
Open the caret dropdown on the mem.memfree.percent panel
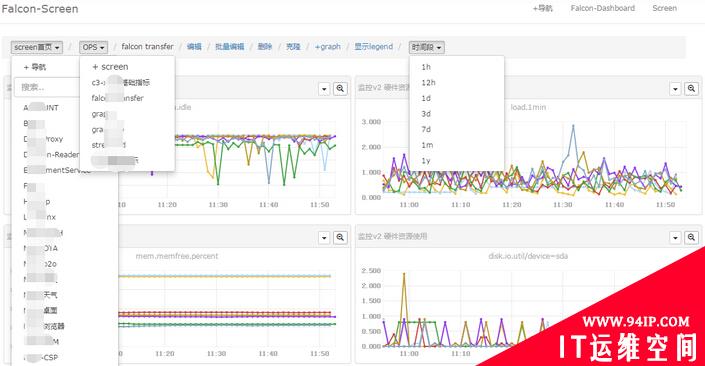click(x=324, y=237)
